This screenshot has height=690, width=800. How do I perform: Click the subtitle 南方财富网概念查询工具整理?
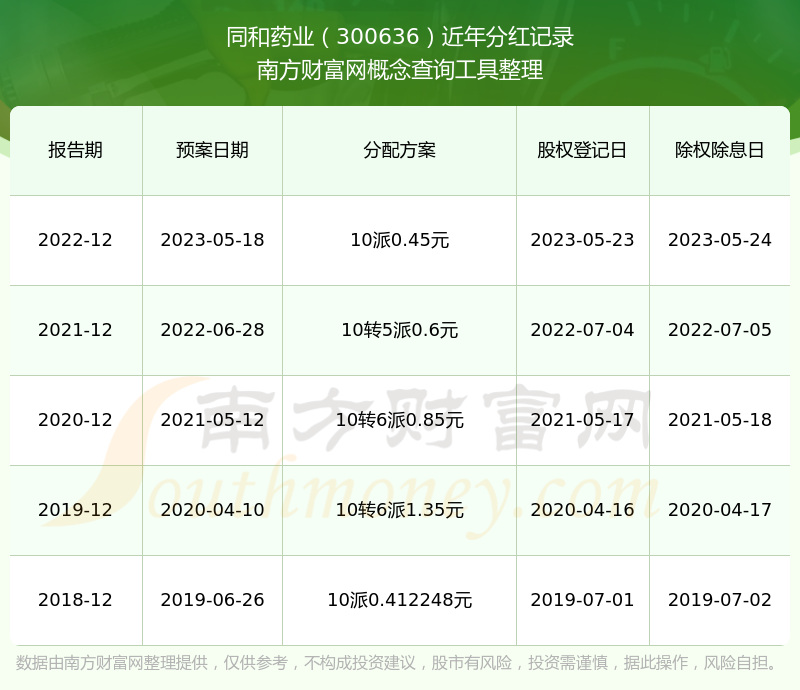pyautogui.click(x=400, y=70)
